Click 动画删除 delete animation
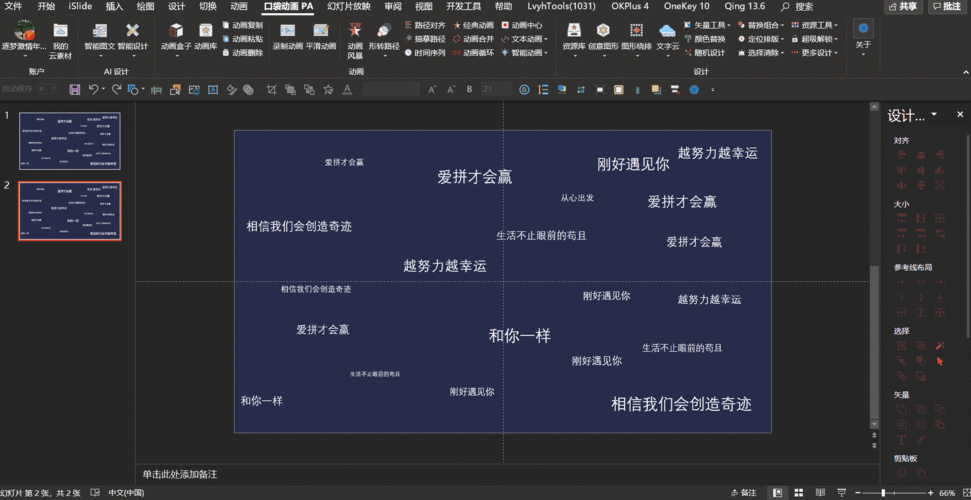This screenshot has height=500, width=971. [242, 53]
